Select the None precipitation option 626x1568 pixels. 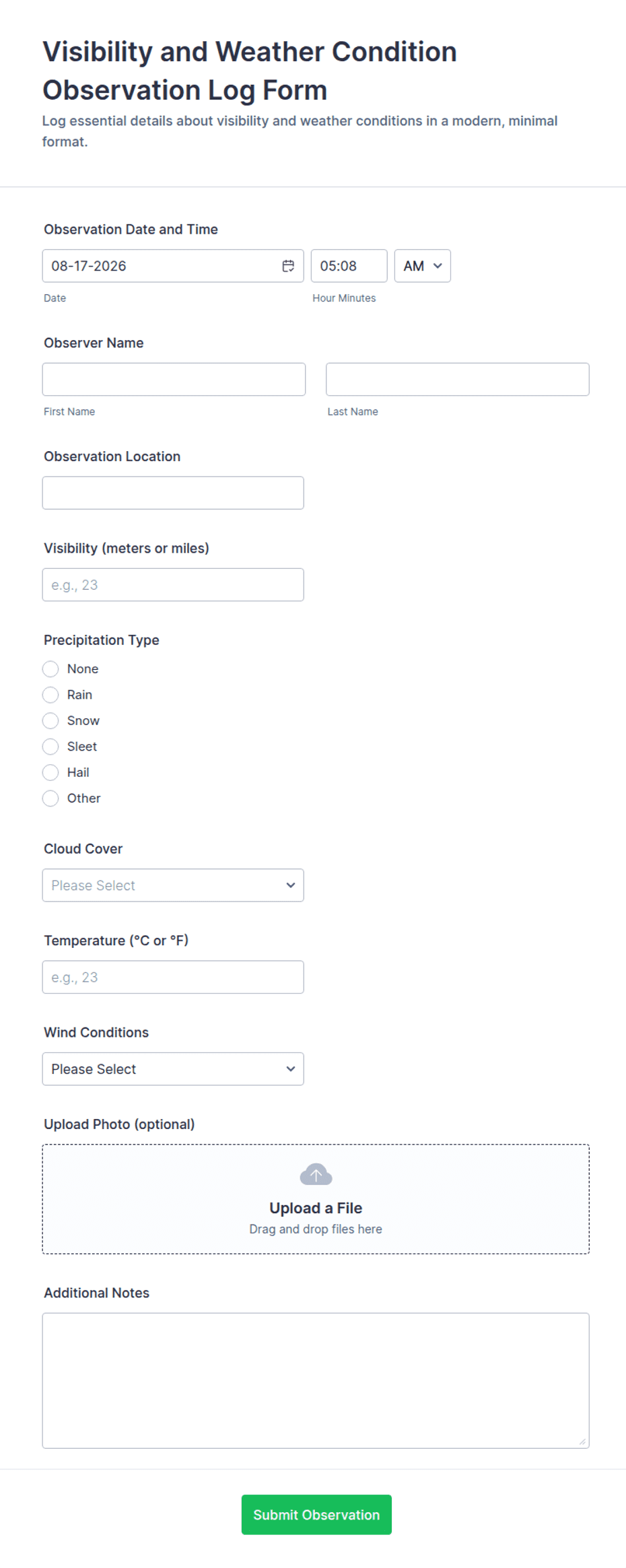(x=50, y=669)
